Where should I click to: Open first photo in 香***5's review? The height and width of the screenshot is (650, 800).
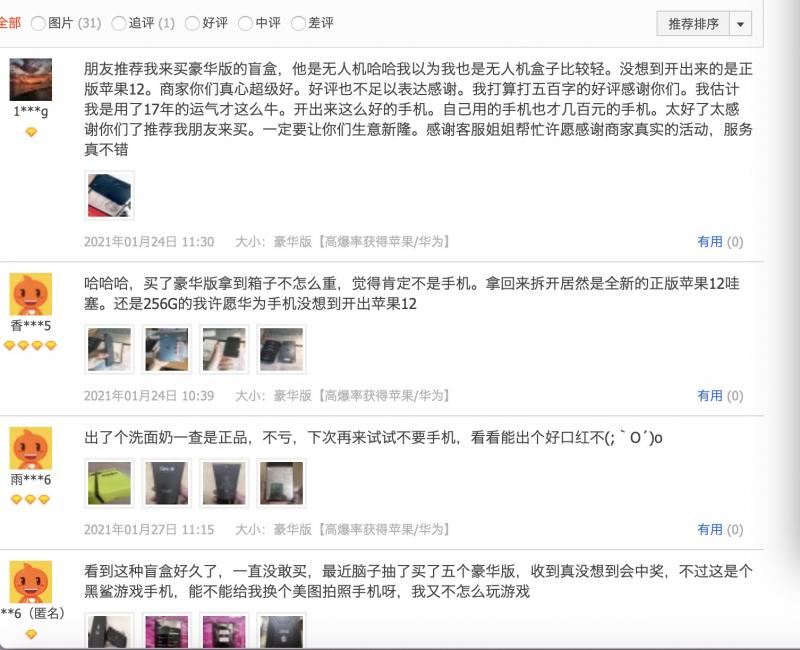(x=109, y=349)
